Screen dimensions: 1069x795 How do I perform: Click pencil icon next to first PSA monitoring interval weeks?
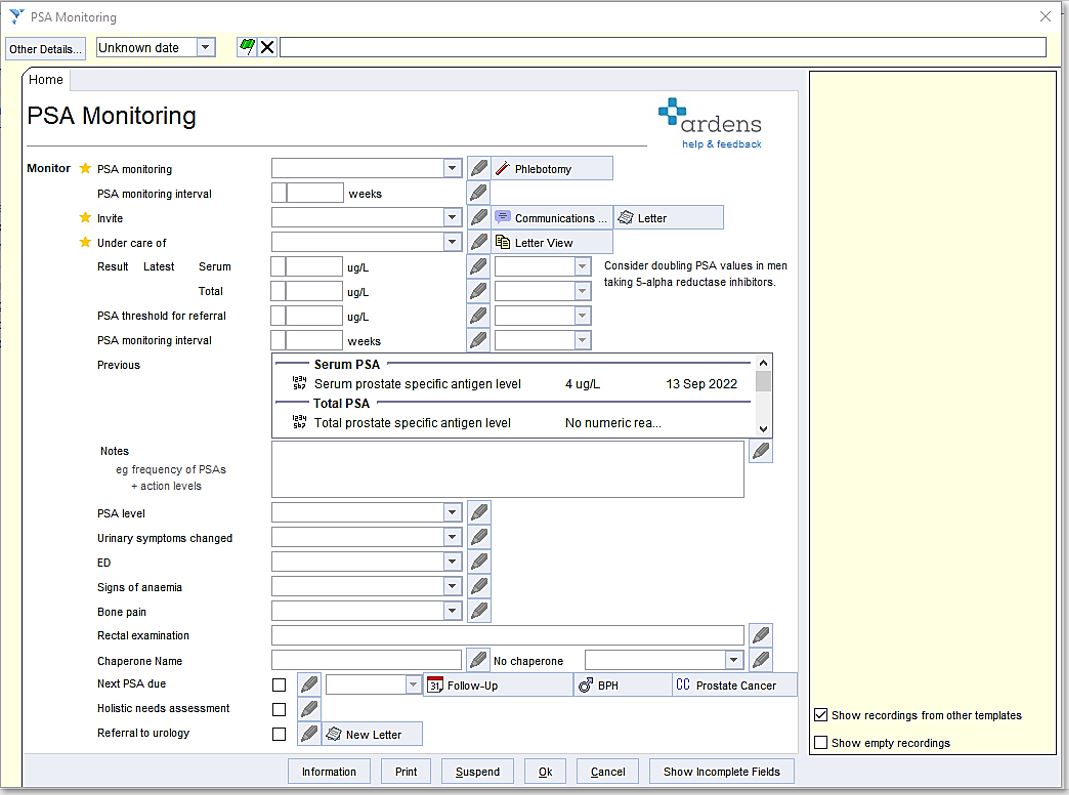[479, 193]
